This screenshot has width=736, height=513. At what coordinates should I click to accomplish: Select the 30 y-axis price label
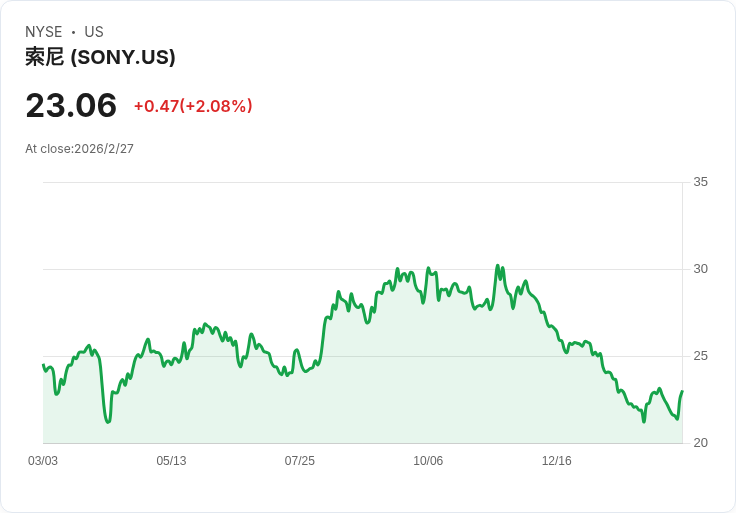coord(700,269)
